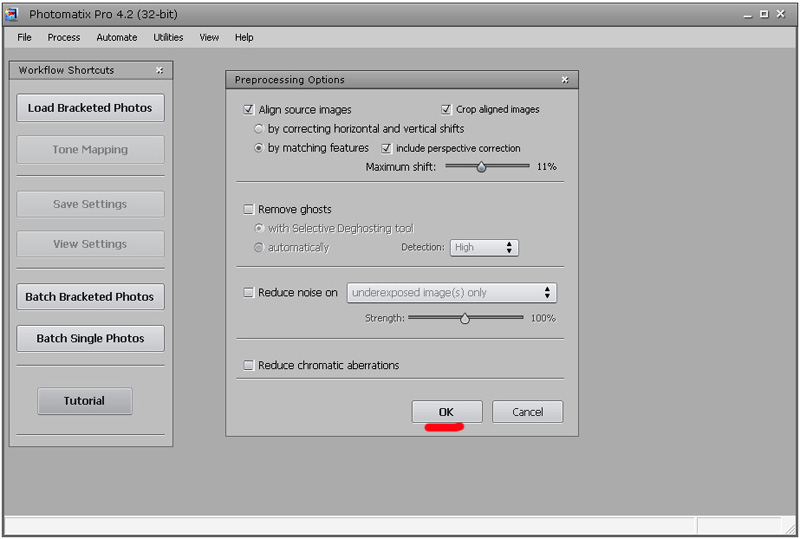The image size is (800, 539).
Task: Open the Automate menu
Action: click(117, 37)
